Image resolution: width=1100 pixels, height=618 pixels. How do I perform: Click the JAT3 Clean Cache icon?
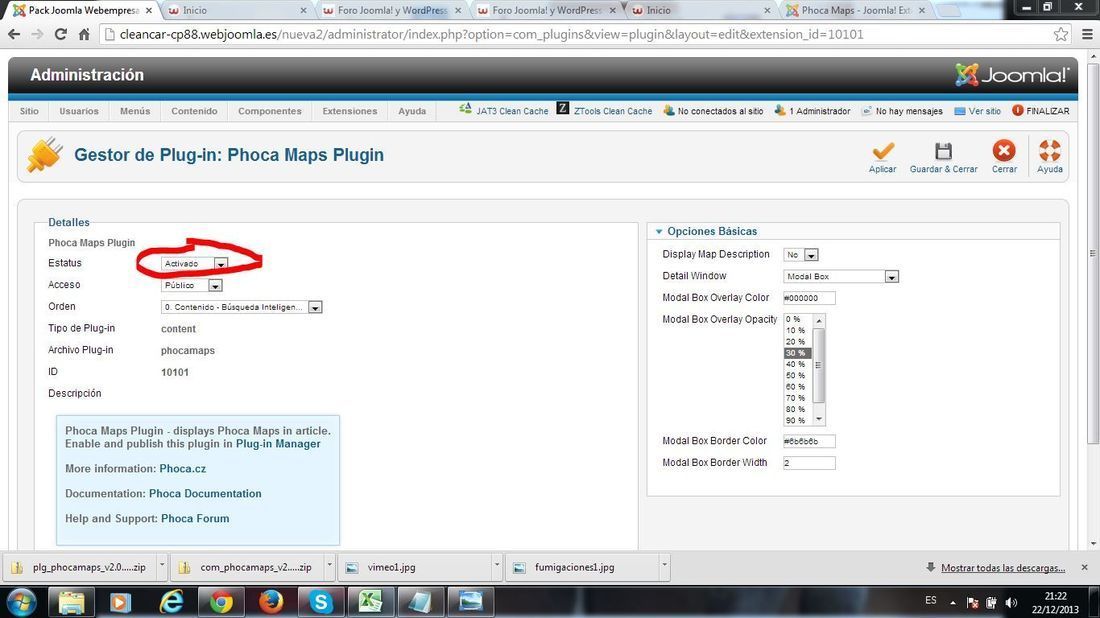465,109
